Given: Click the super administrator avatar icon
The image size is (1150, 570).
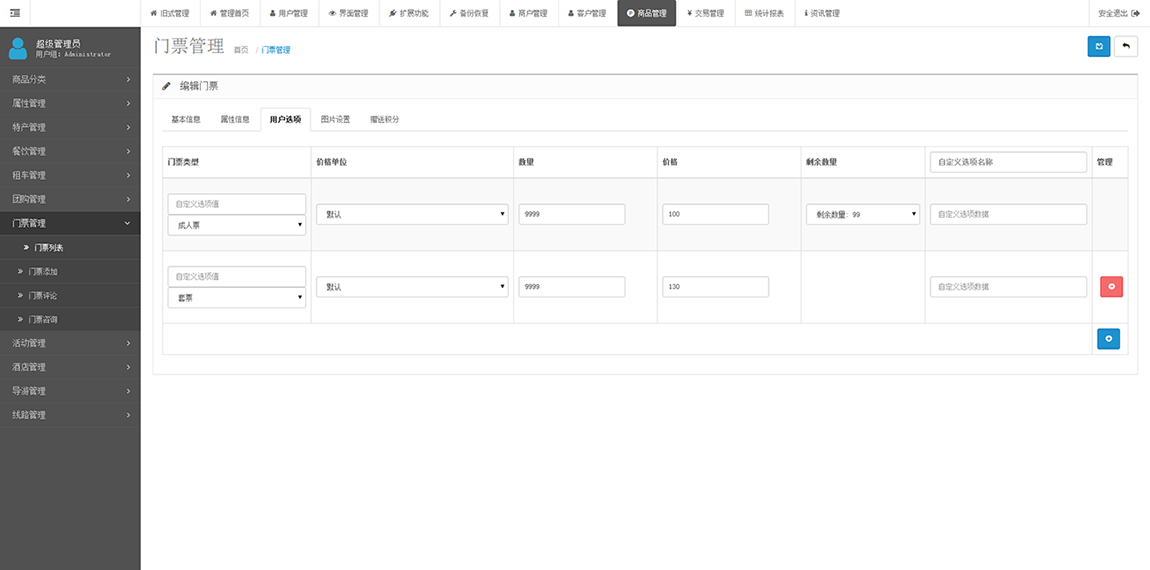Looking at the screenshot, I should (x=18, y=48).
